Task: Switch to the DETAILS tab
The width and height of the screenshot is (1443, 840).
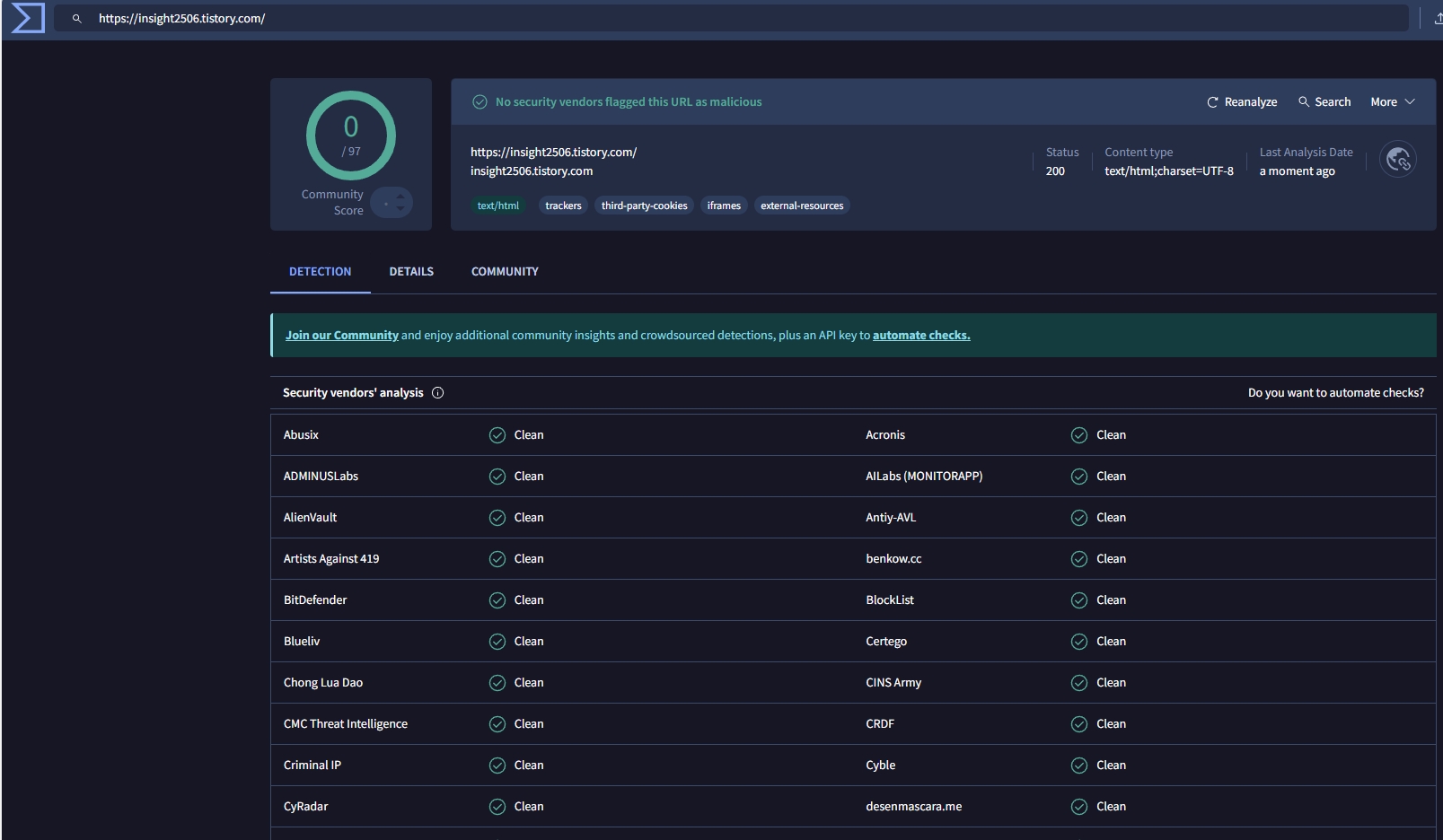Action: (x=411, y=271)
